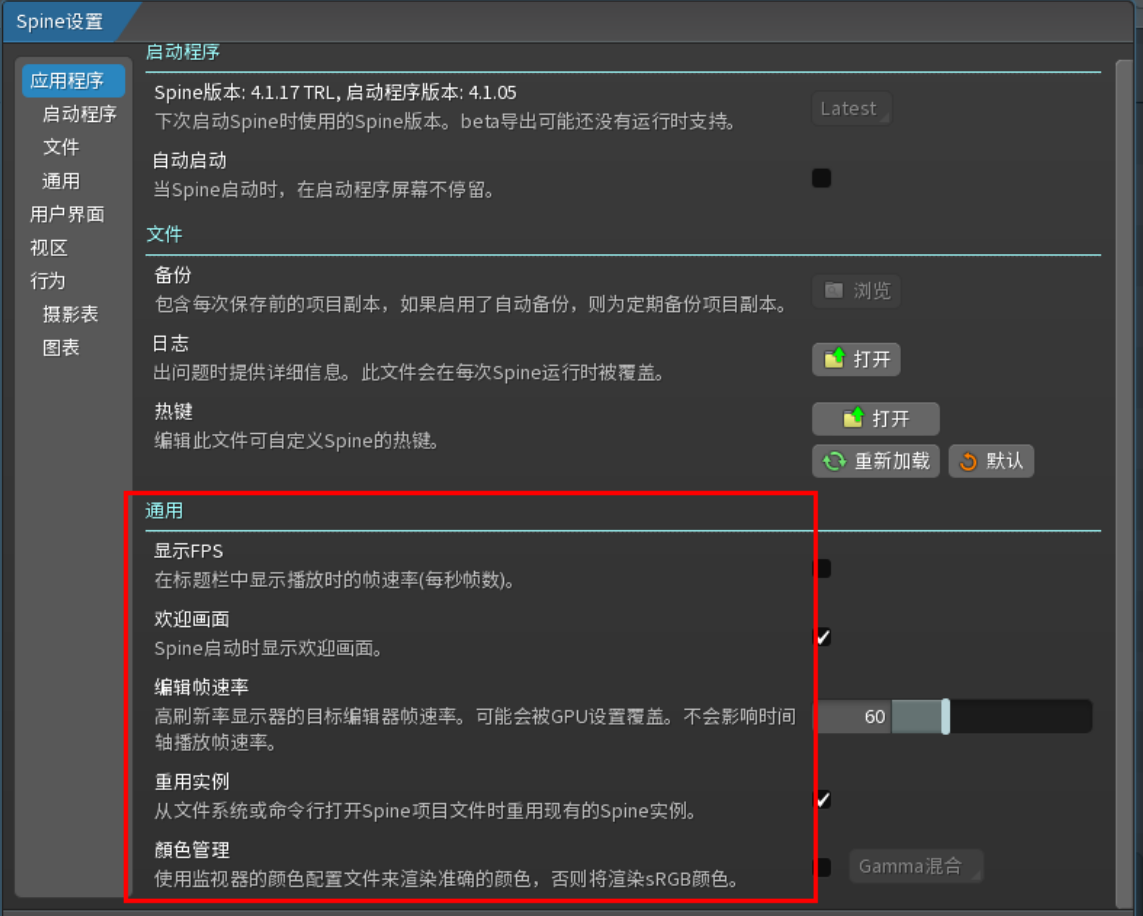
Task: Reset hotkeys with the 默认 button
Action: click(x=991, y=461)
